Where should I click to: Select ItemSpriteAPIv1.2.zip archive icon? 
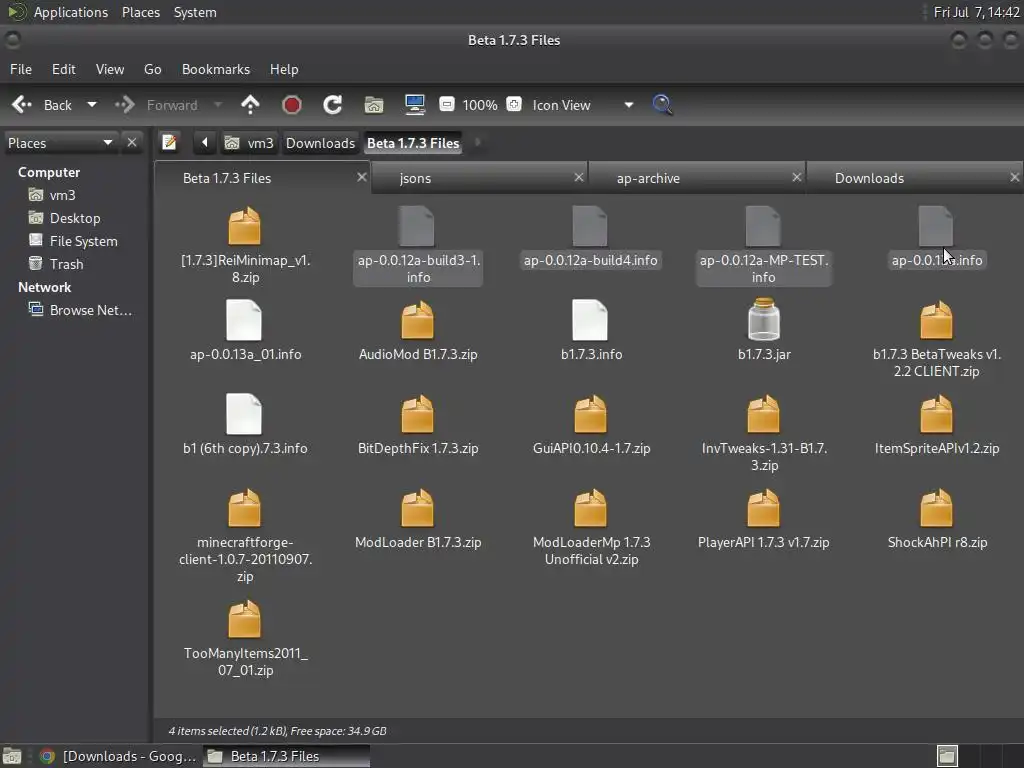(936, 415)
